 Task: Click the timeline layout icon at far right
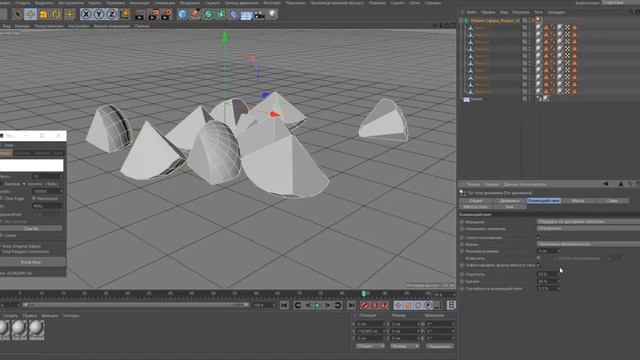(451, 305)
